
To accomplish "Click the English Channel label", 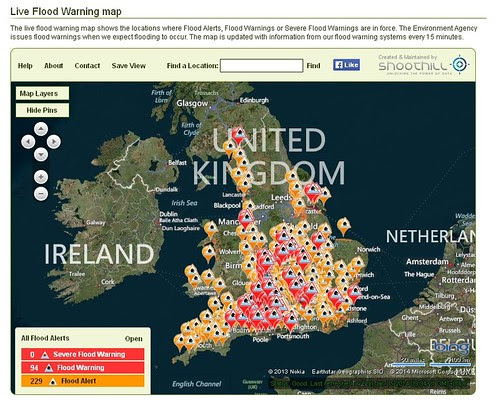I will (x=197, y=384).
